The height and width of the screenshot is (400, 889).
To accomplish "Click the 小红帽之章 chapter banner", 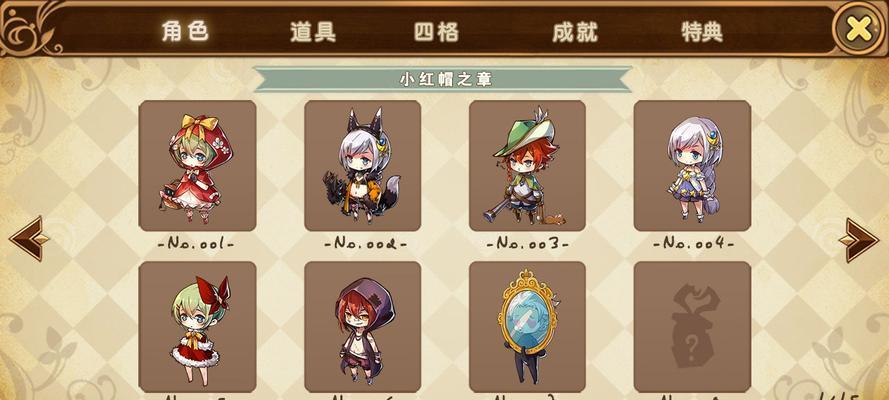I will [x=443, y=79].
